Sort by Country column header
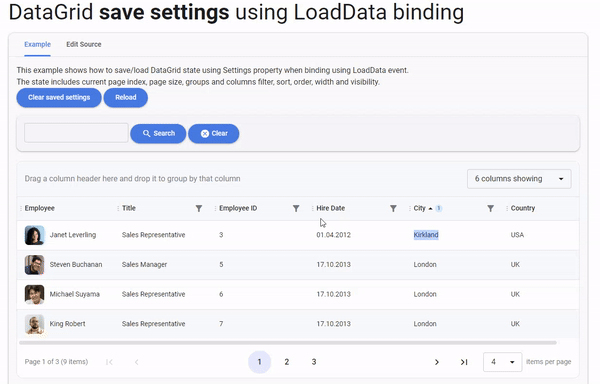The width and height of the screenshot is (600, 384). [x=523, y=208]
